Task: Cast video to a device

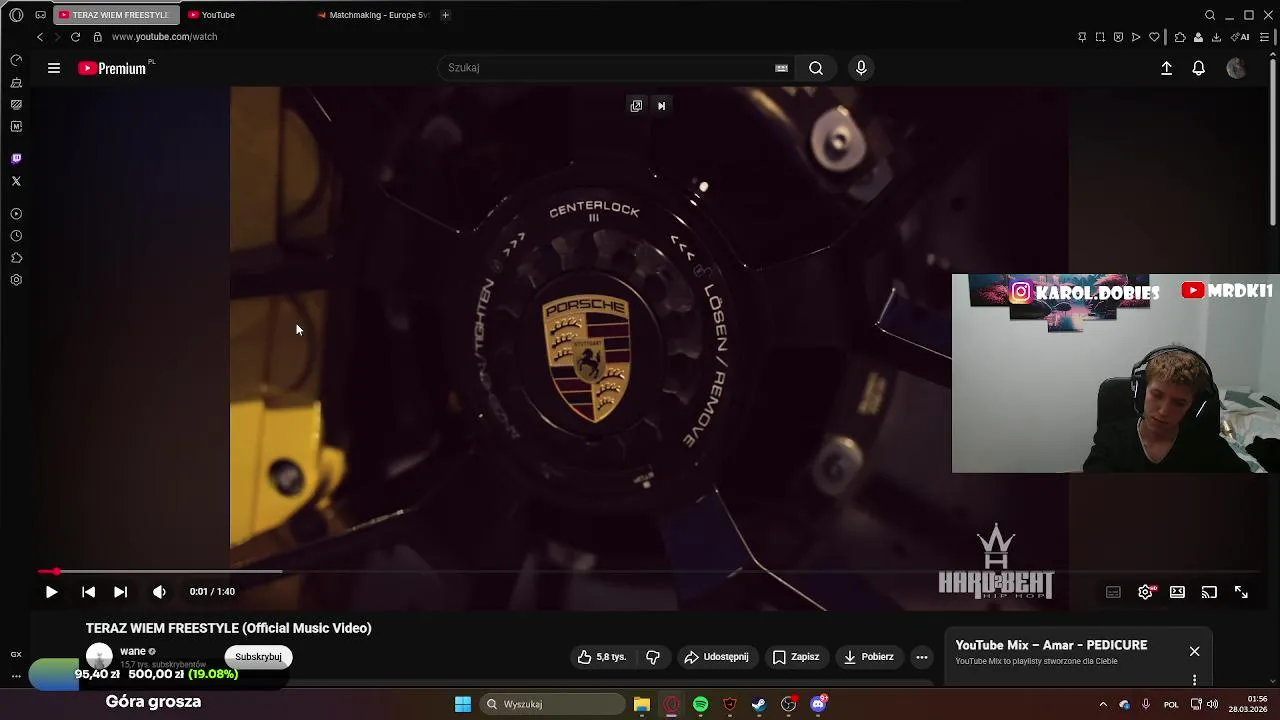Action: [x=1209, y=592]
